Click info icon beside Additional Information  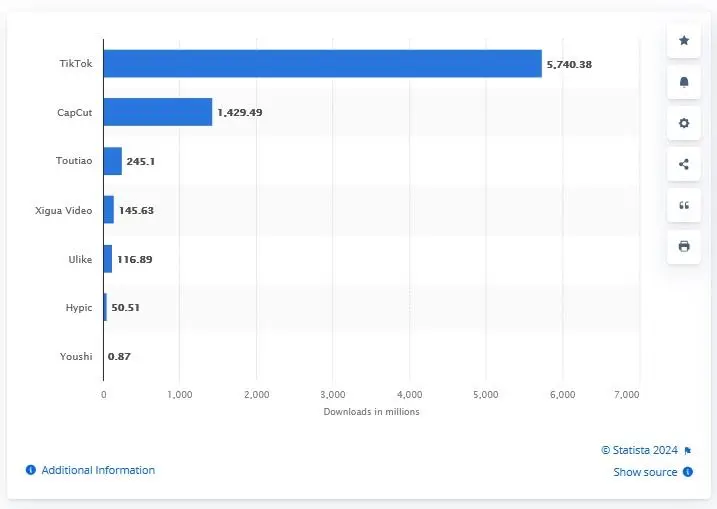(31, 470)
